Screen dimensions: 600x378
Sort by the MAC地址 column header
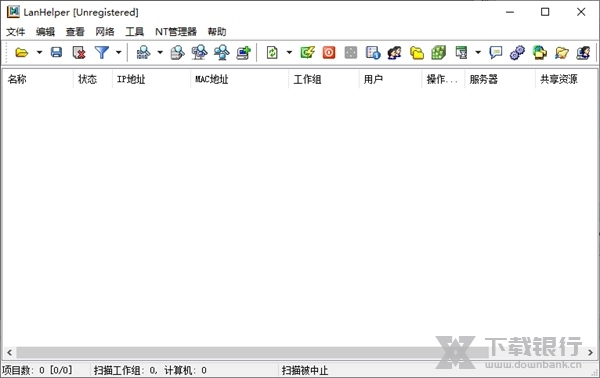(239, 79)
